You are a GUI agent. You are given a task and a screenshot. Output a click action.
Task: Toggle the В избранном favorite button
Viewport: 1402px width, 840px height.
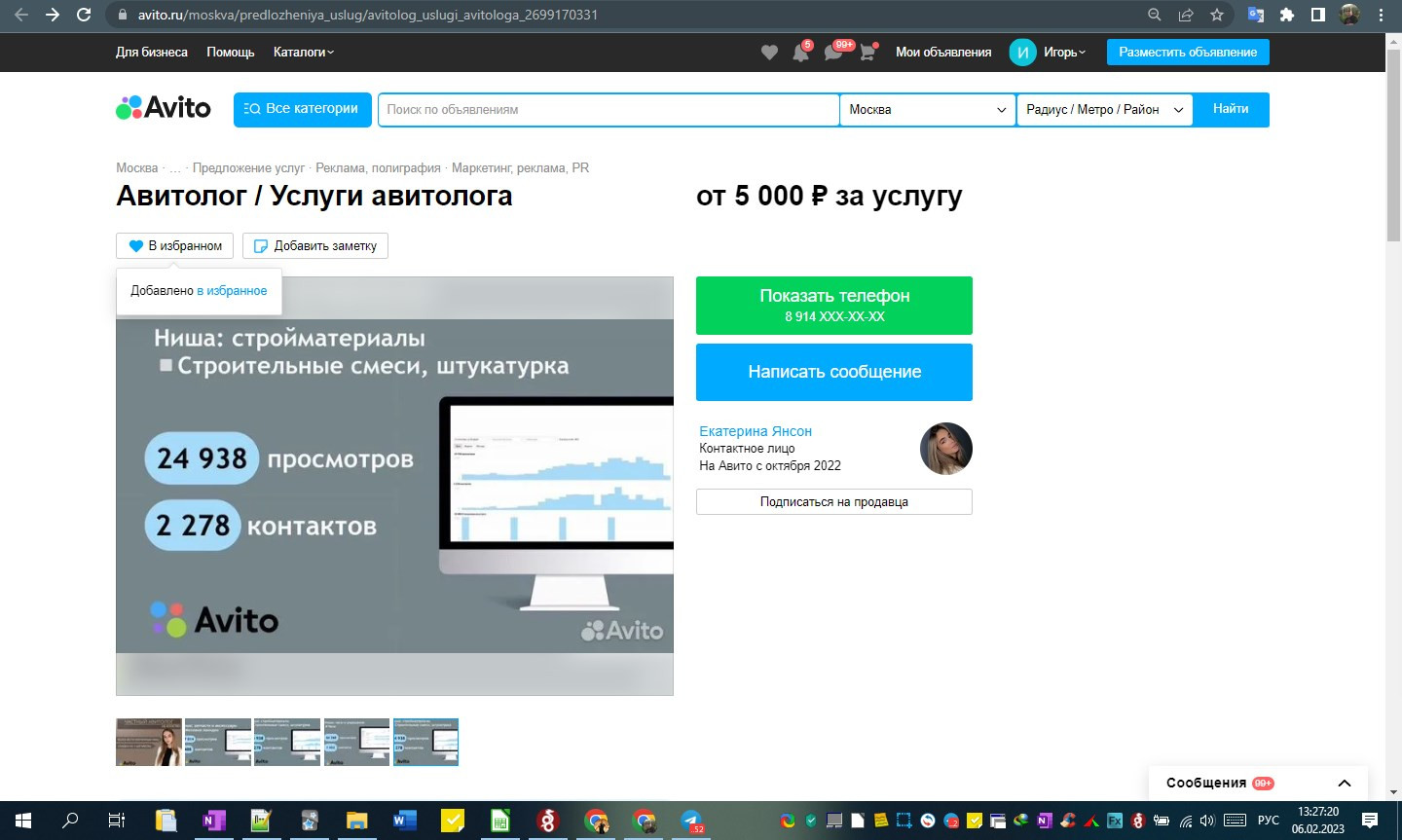coord(174,246)
